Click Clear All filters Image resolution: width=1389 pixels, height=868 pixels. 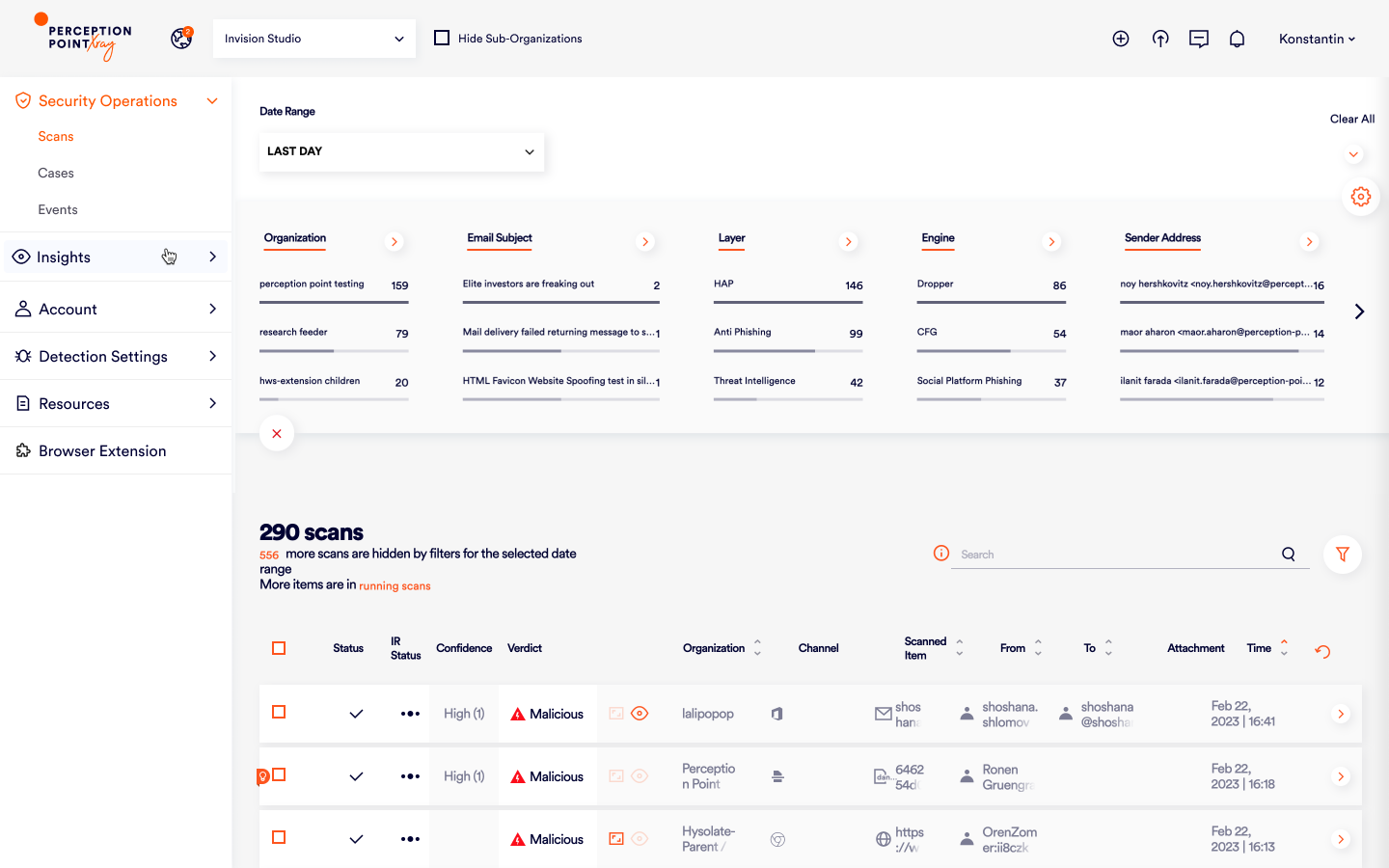coord(1351,119)
